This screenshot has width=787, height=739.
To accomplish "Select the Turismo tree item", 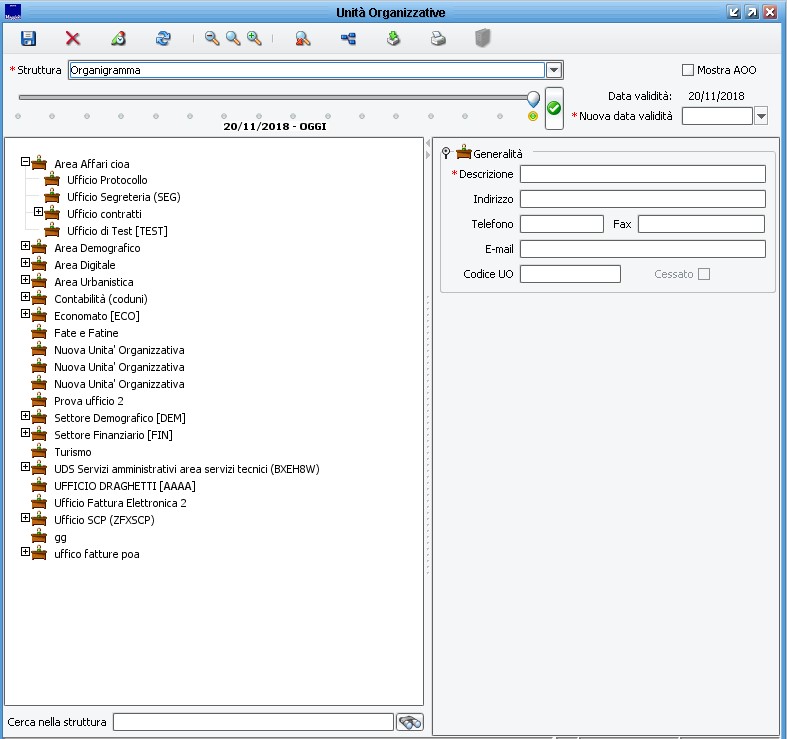I will click(72, 452).
